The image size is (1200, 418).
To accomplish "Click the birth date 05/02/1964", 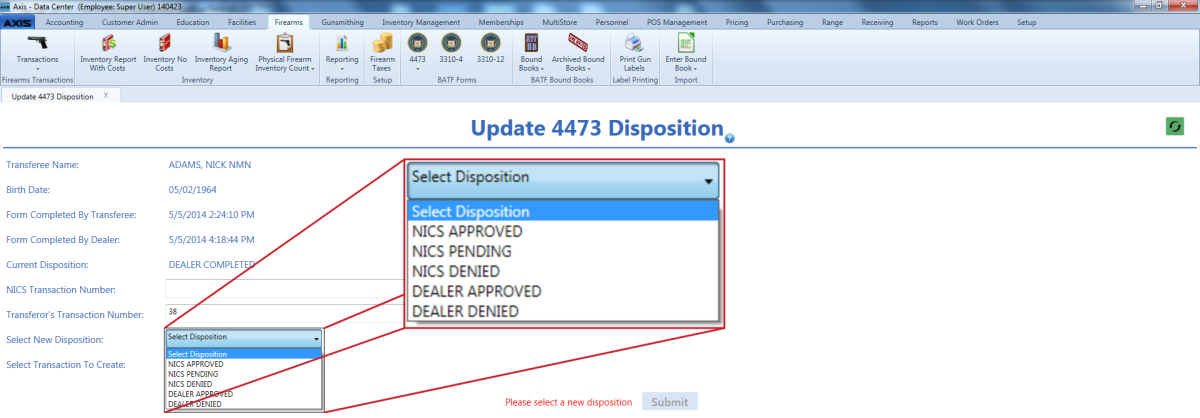I will point(192,189).
